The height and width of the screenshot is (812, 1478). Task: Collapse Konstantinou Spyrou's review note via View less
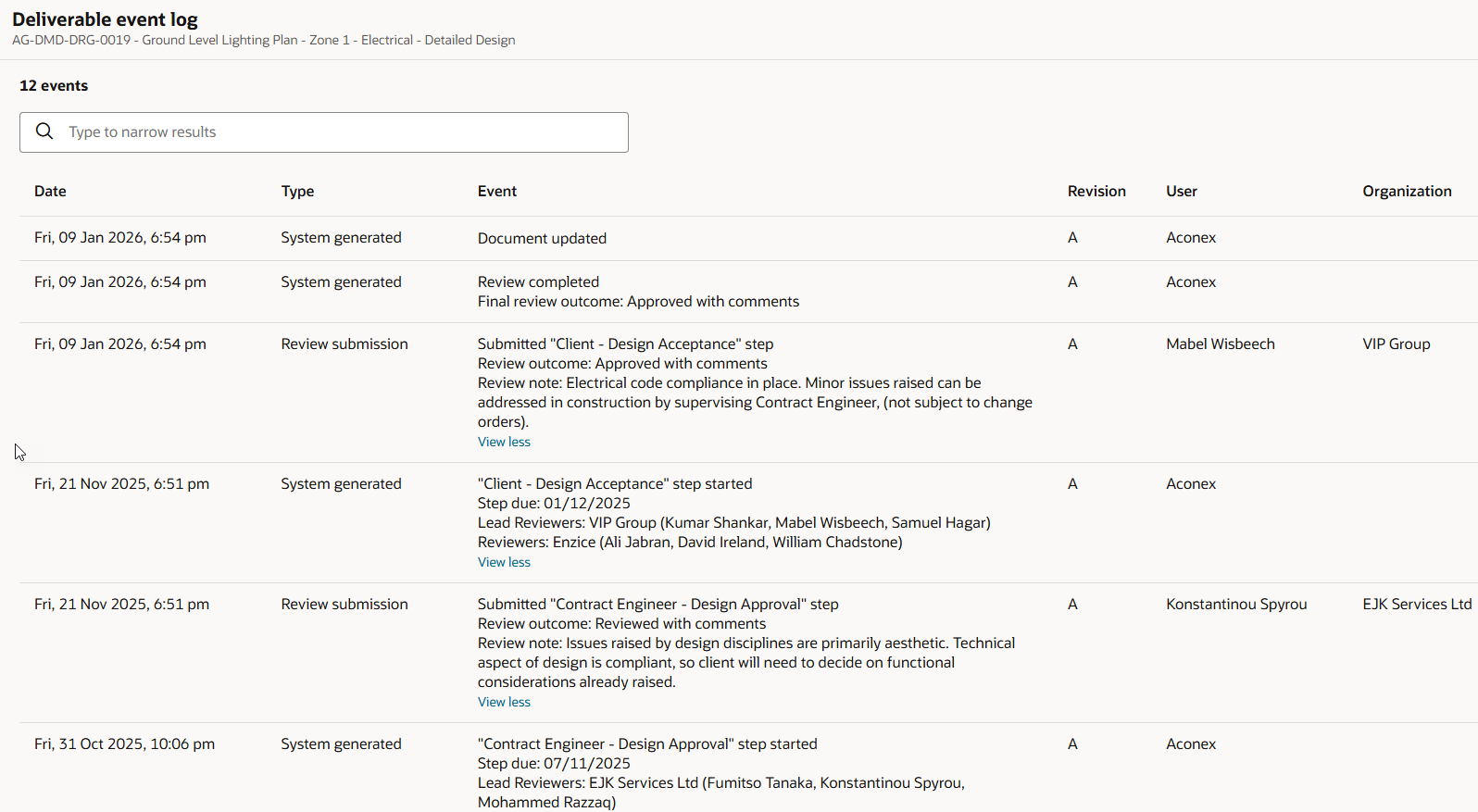pyautogui.click(x=504, y=702)
